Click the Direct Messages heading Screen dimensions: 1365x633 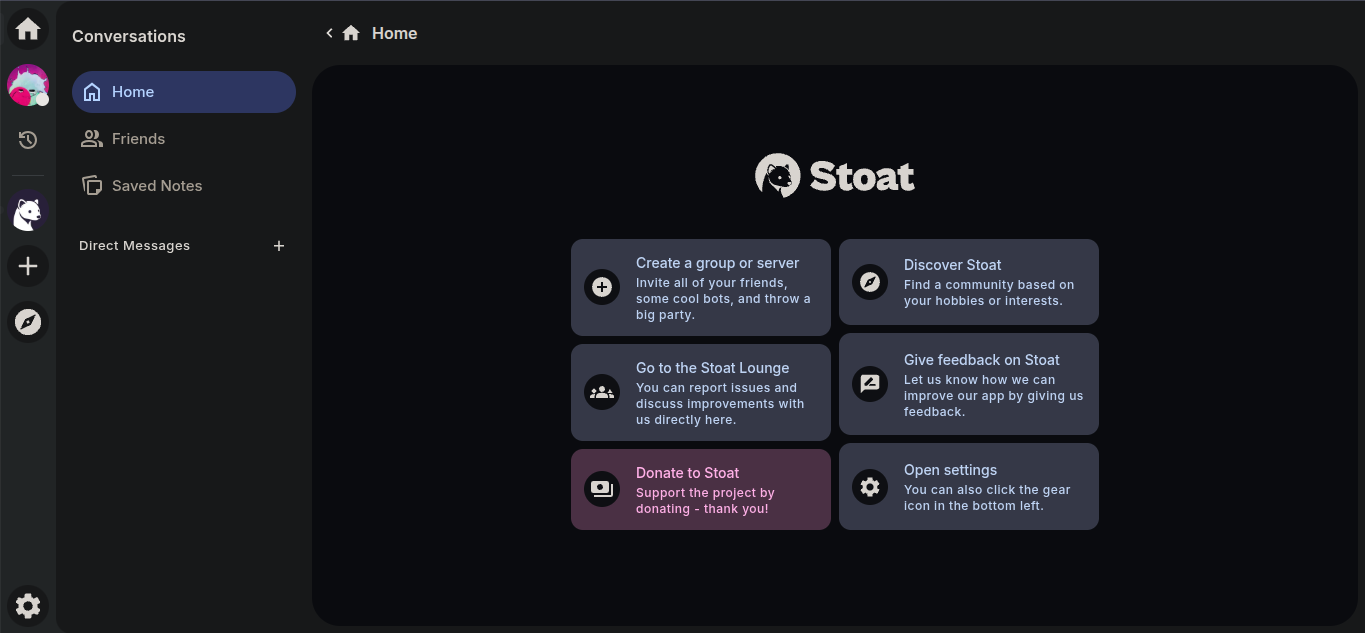(134, 246)
